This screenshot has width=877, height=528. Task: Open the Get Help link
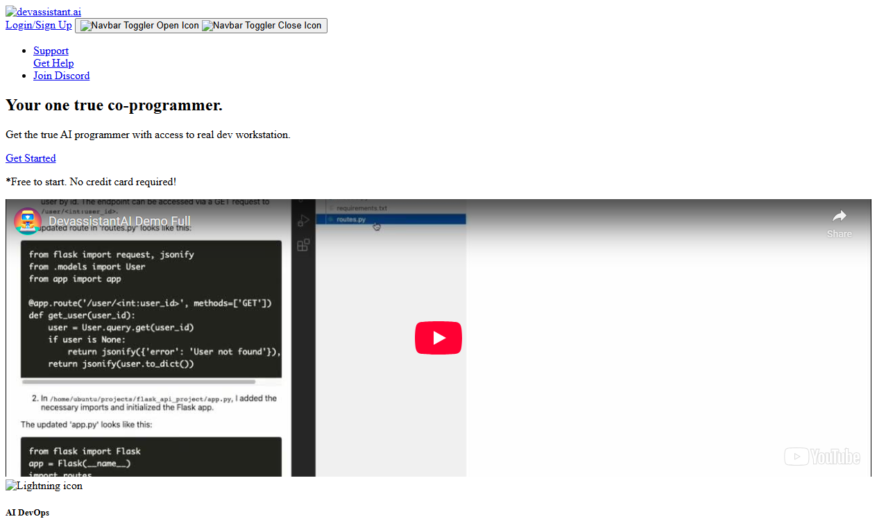click(54, 63)
